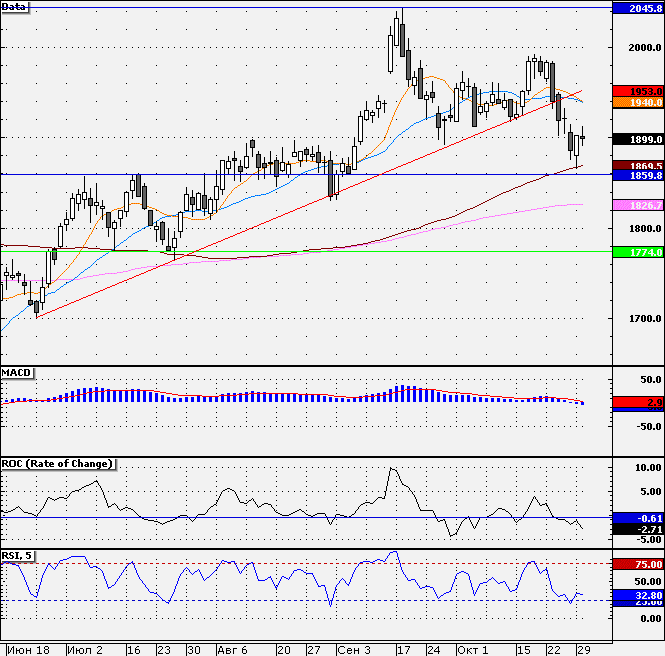665x656 pixels.
Task: Click the 30 July date marker
Action: pyautogui.click(x=194, y=650)
